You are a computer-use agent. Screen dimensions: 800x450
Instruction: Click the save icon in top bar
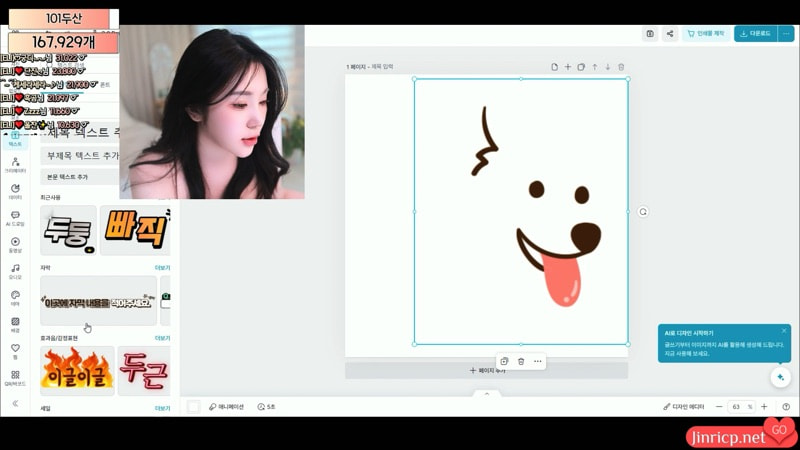[650, 33]
